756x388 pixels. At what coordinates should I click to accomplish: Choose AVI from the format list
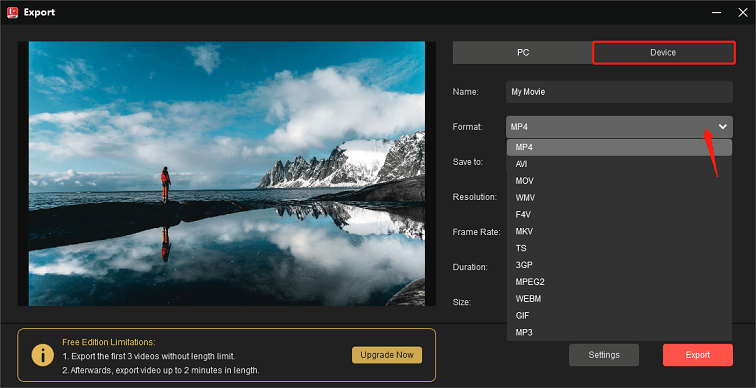(619, 164)
